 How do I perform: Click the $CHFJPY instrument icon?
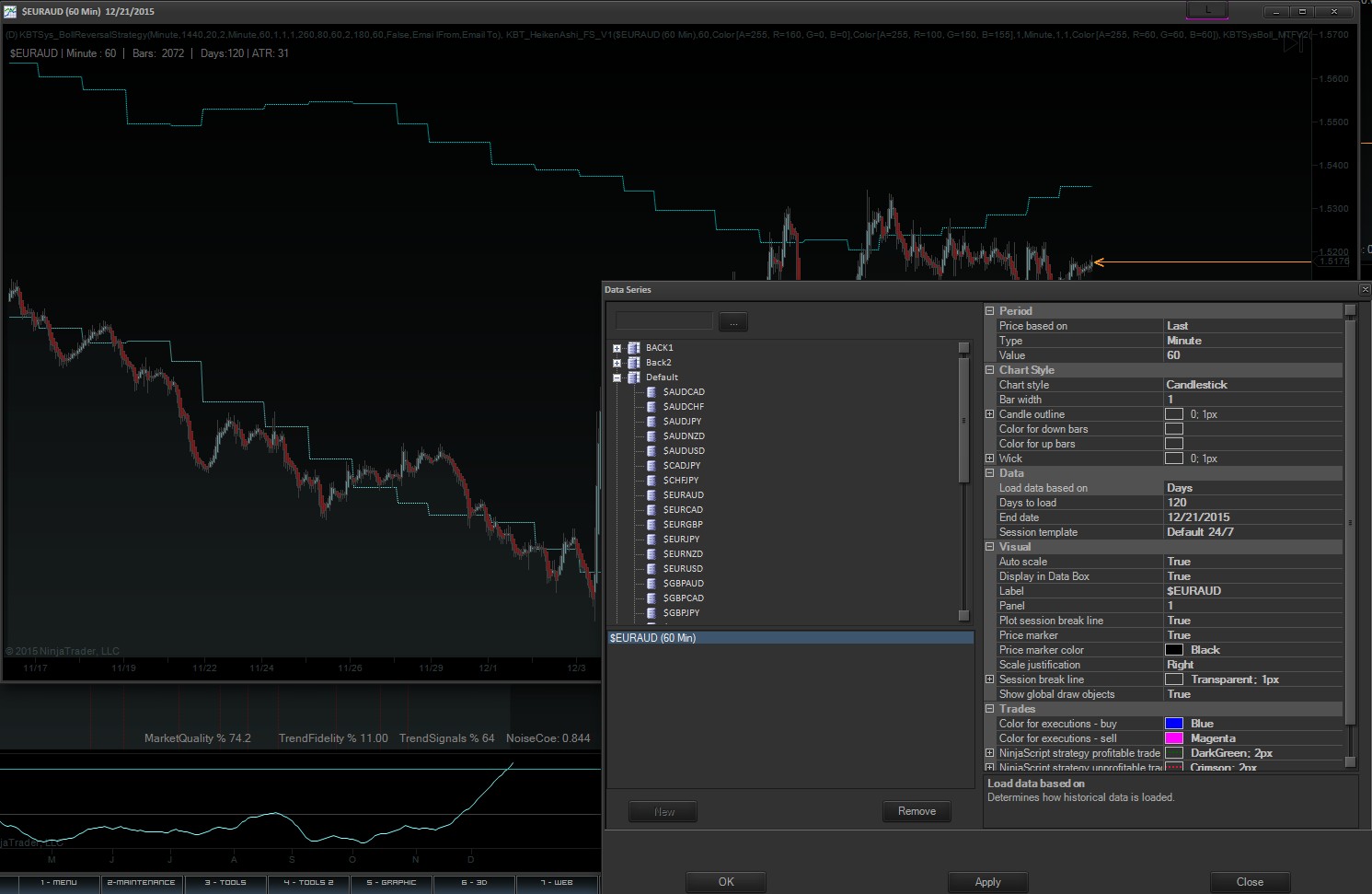pyautogui.click(x=651, y=481)
